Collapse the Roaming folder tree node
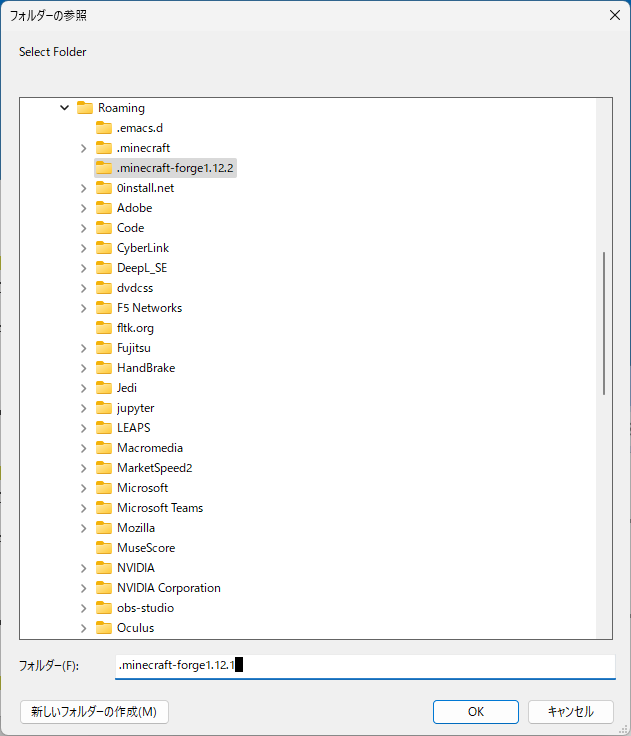Screen dimensions: 631x736 (65, 108)
